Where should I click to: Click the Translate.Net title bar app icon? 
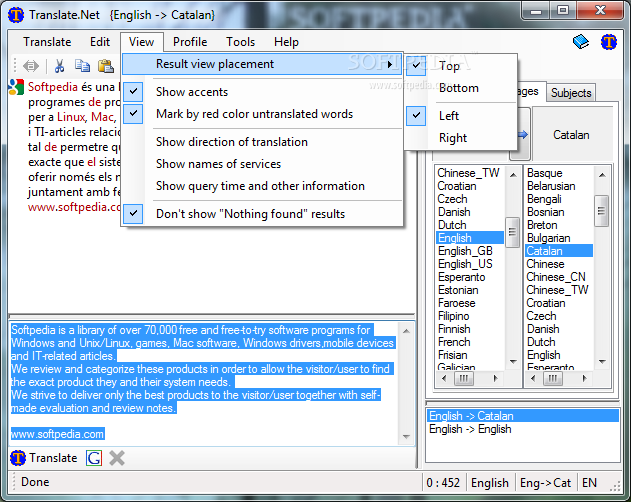(x=16, y=15)
